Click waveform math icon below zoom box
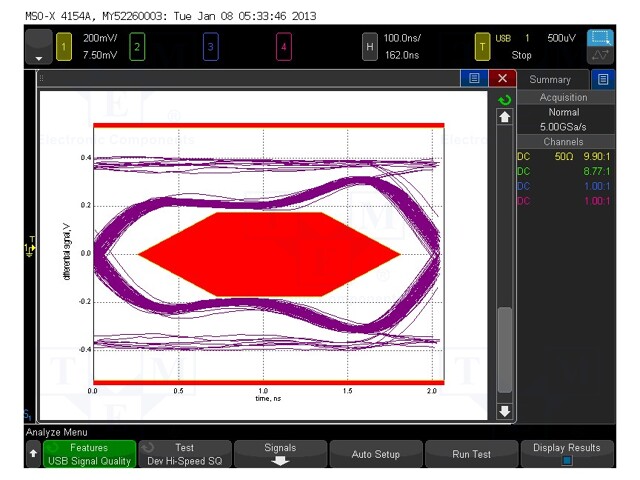 600,55
